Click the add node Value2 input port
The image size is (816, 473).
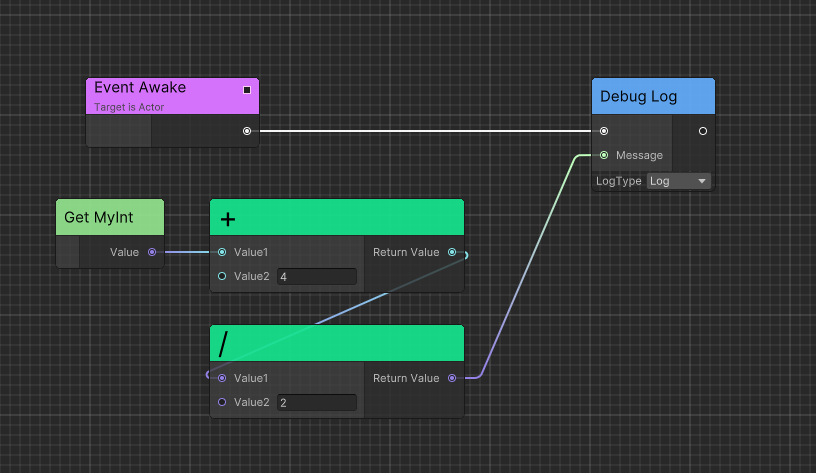pyautogui.click(x=221, y=276)
